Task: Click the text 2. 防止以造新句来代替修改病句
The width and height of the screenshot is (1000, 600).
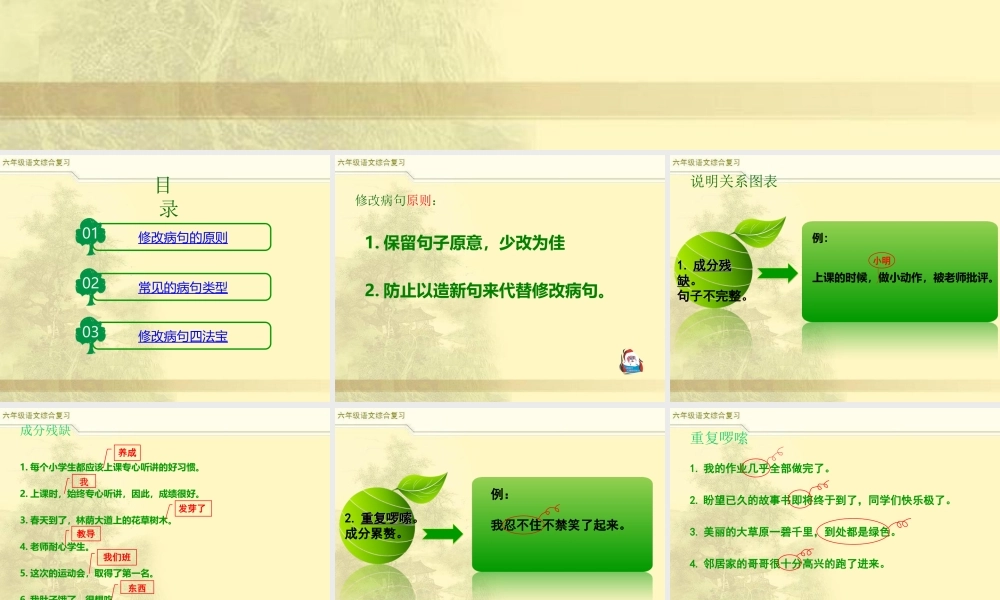Action: (x=485, y=291)
